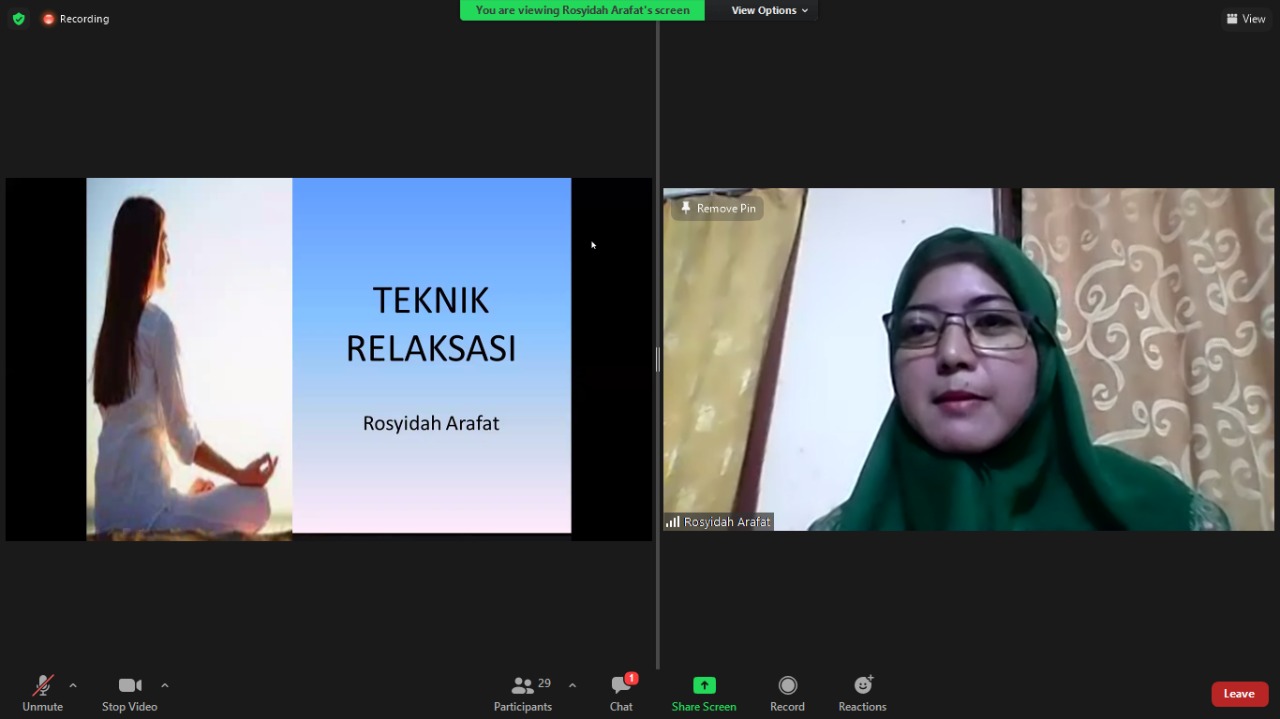This screenshot has height=719, width=1280.
Task: Expand participants options arrow
Action: pyautogui.click(x=572, y=685)
